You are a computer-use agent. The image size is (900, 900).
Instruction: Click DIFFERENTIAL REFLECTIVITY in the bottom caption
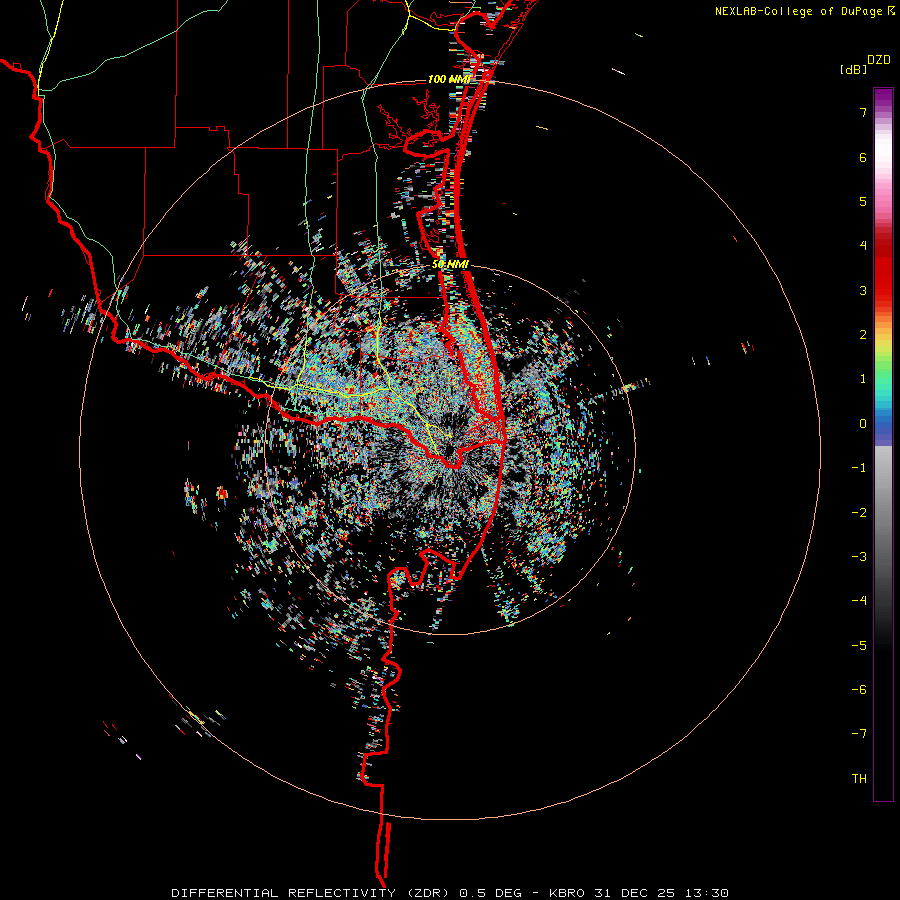[284, 893]
